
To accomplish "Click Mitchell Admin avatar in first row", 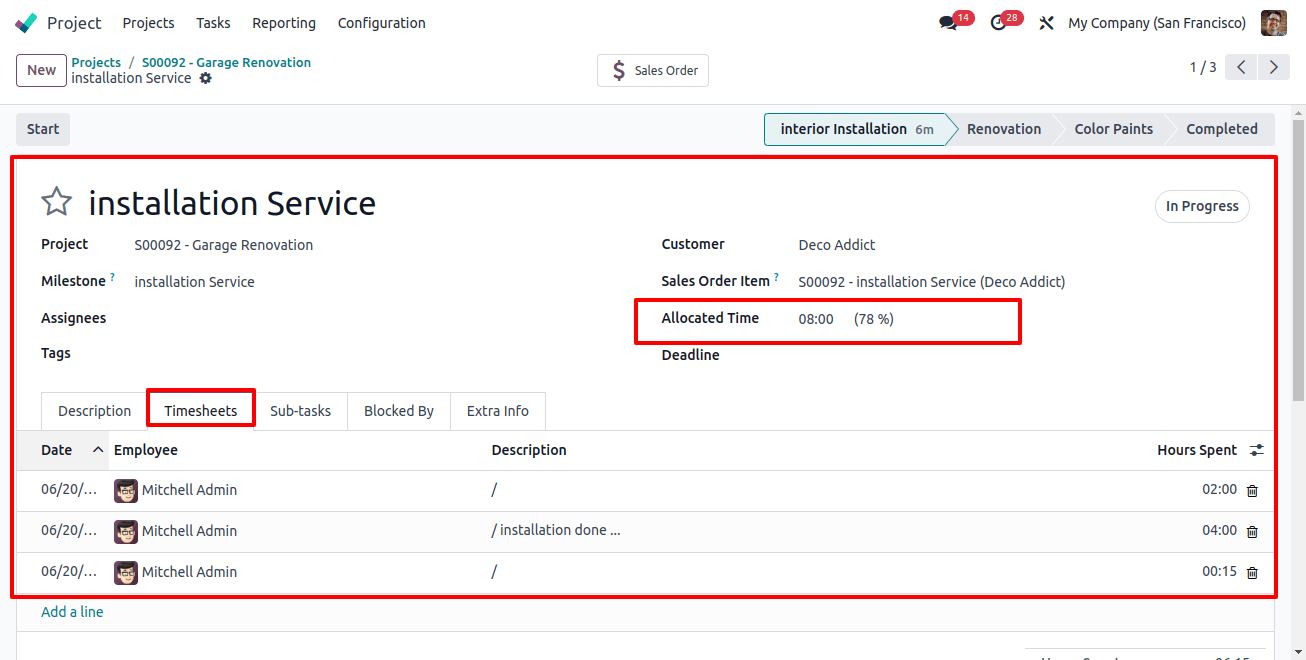I will point(126,490).
